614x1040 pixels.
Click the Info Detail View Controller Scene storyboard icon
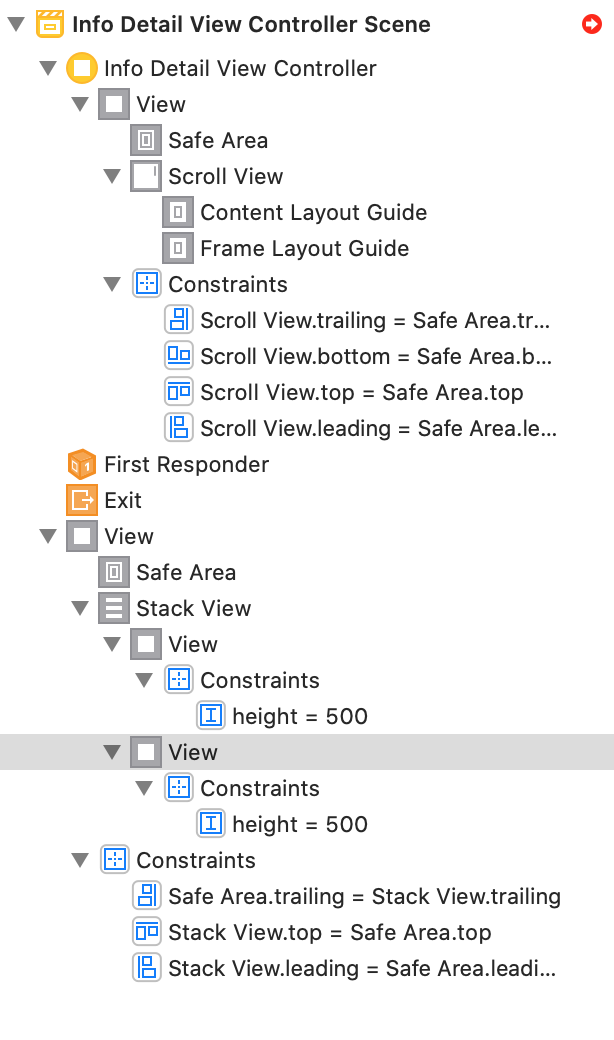(x=49, y=24)
